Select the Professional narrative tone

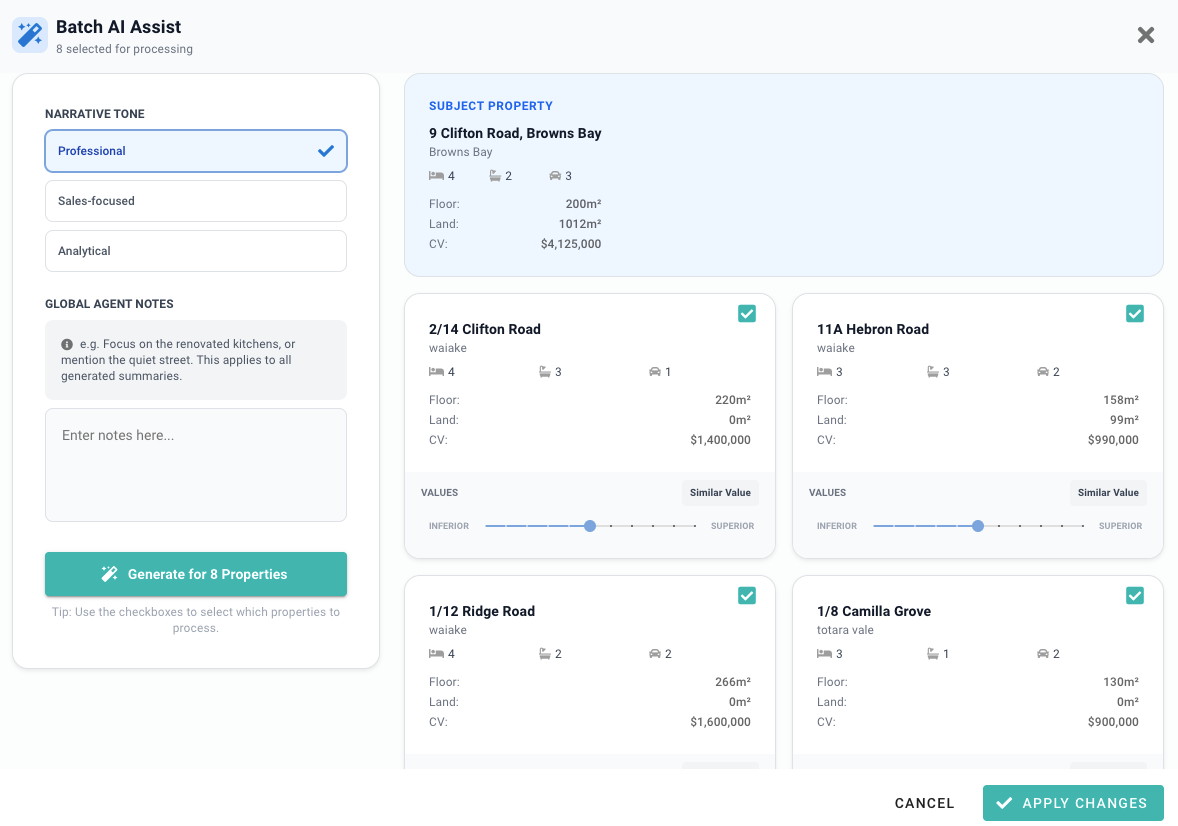196,151
